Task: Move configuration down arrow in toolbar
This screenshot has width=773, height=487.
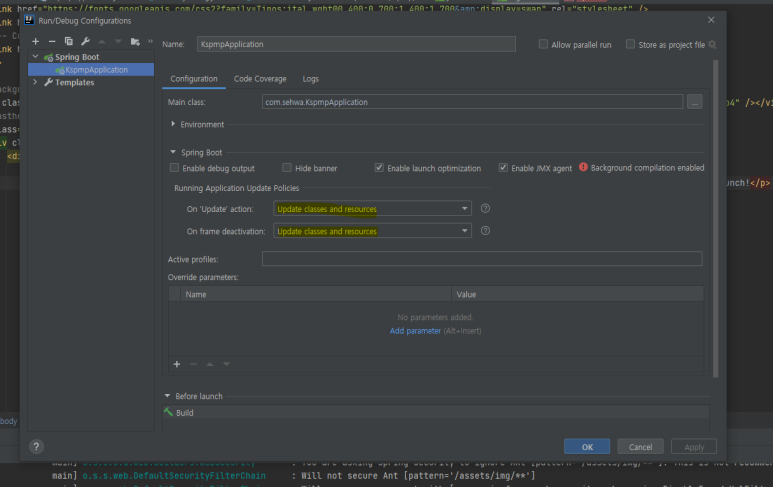Action: pos(118,41)
